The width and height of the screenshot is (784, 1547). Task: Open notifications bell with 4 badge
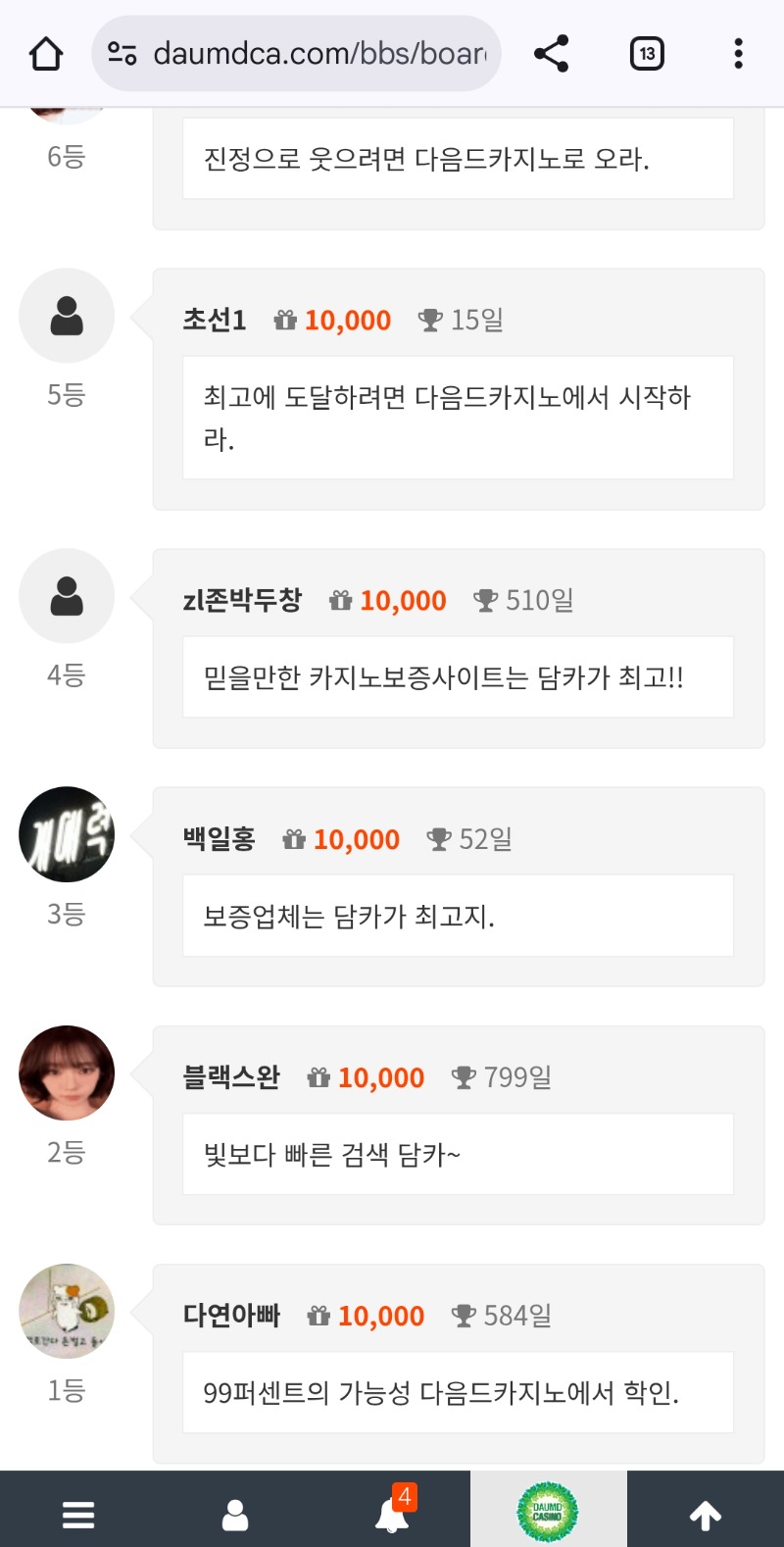click(x=392, y=1515)
